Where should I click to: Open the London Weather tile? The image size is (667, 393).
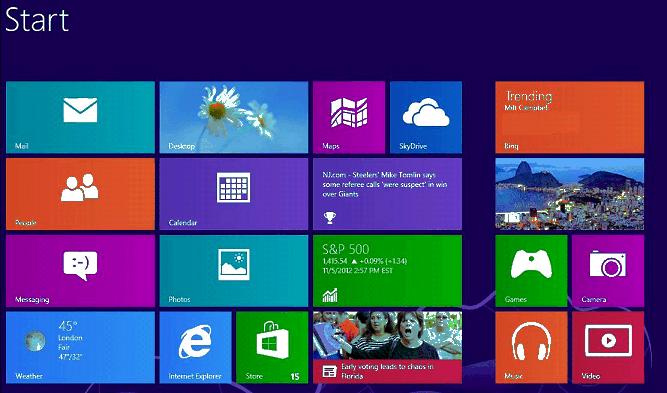(x=80, y=347)
